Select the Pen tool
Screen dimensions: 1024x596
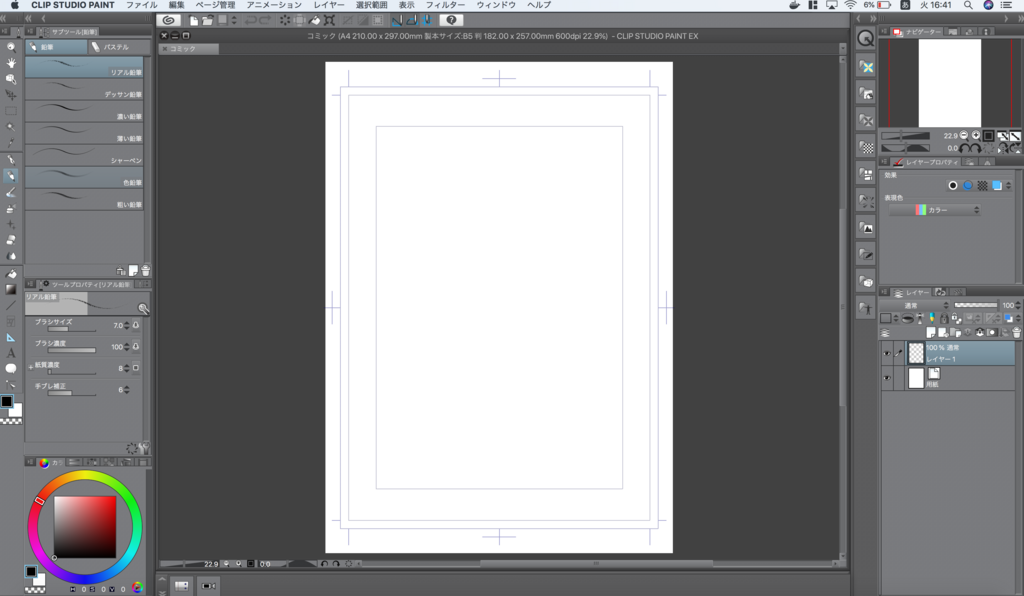pyautogui.click(x=10, y=160)
